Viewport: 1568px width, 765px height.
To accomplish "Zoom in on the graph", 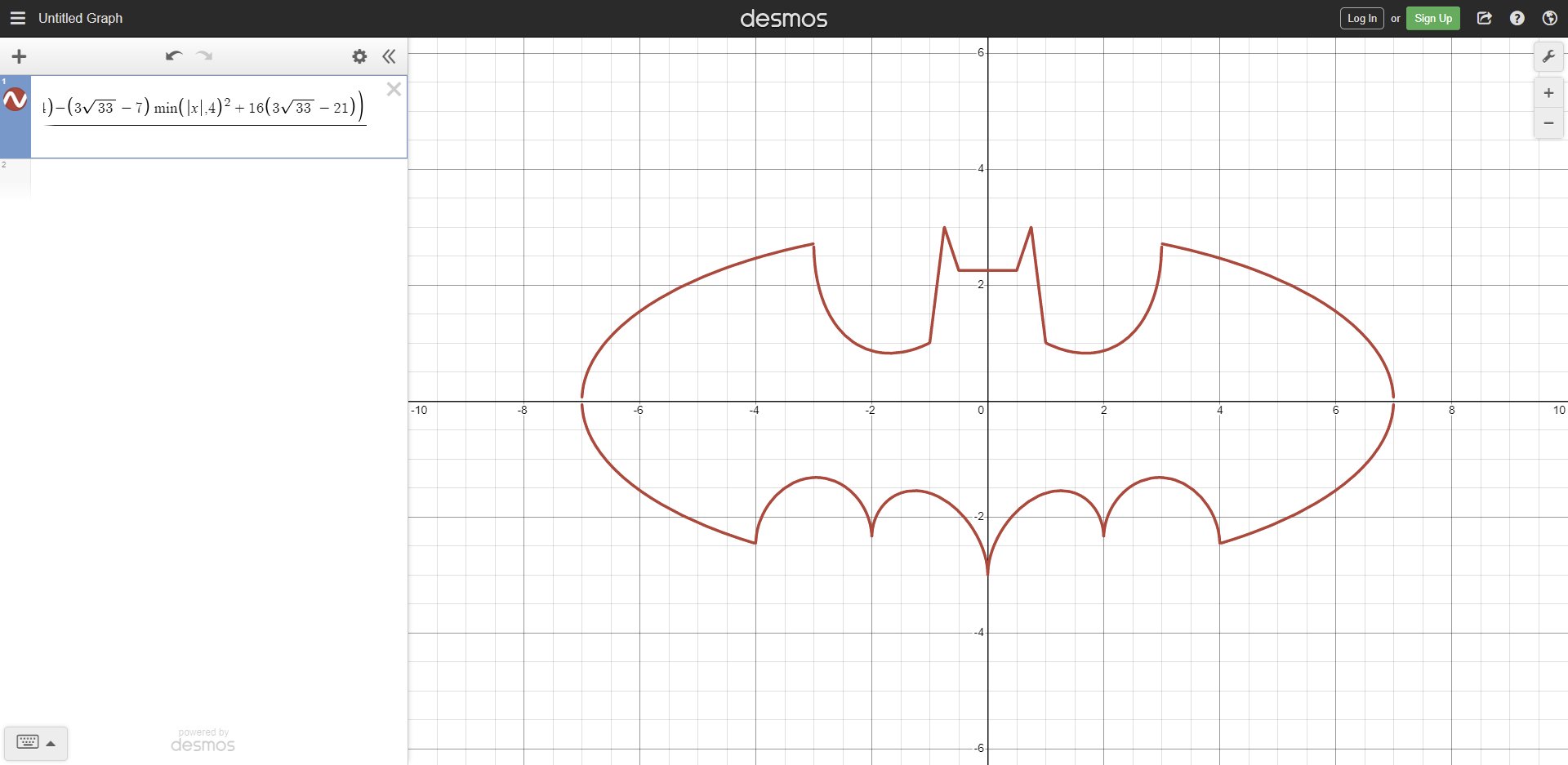I will point(1548,93).
